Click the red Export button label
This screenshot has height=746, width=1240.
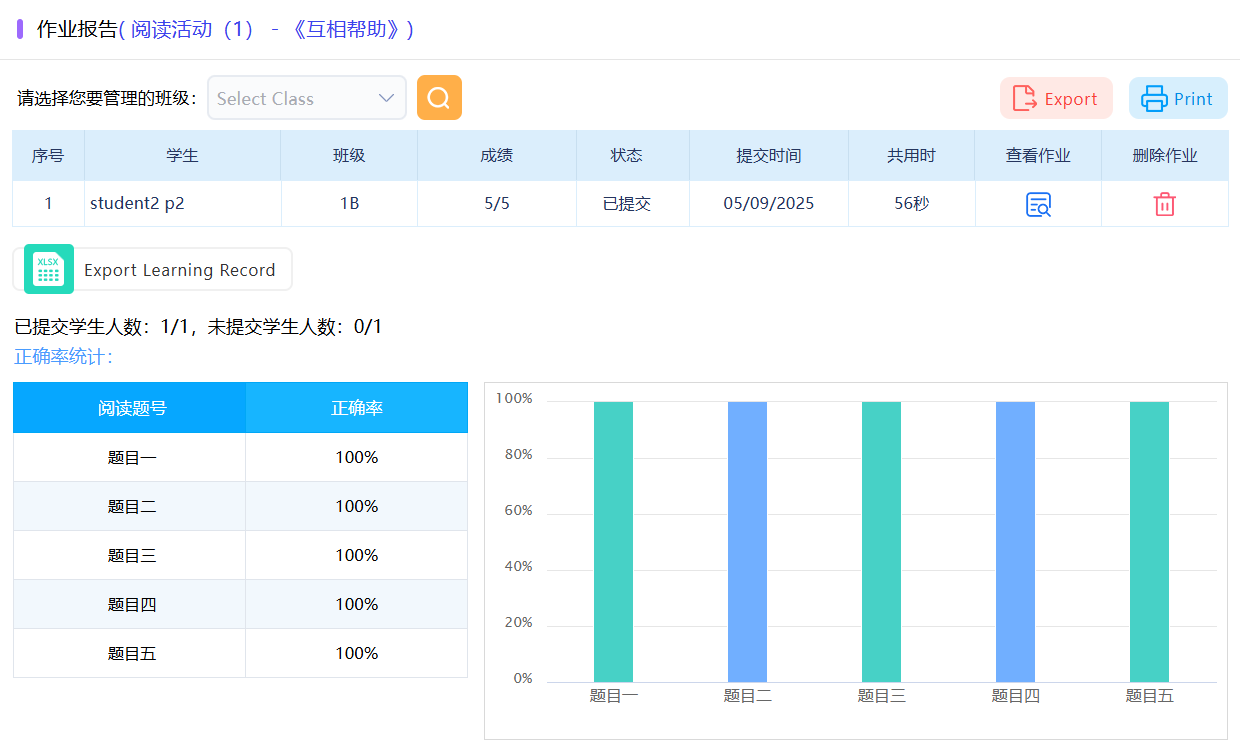point(1071,99)
